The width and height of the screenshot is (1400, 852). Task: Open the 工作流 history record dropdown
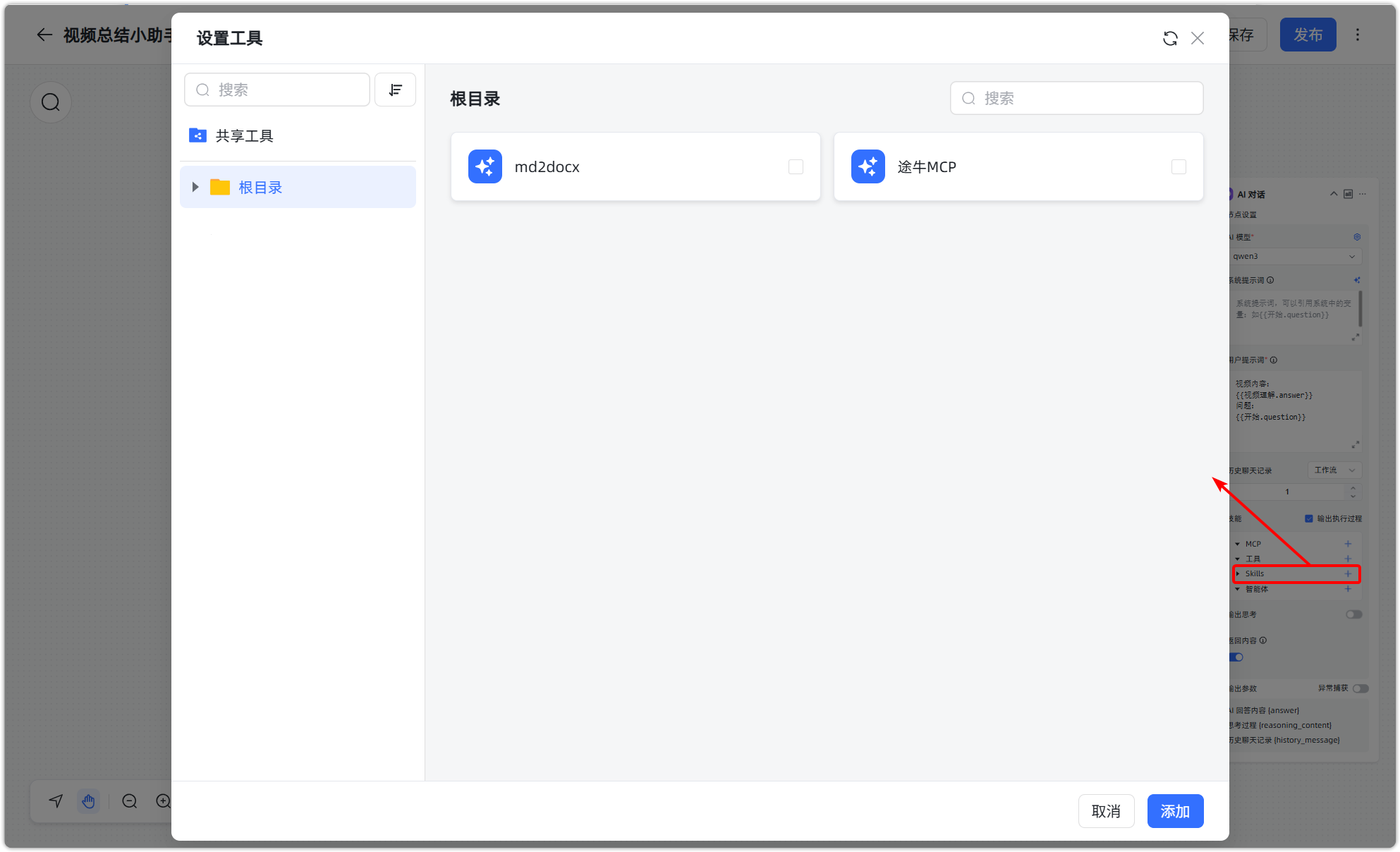[x=1333, y=470]
